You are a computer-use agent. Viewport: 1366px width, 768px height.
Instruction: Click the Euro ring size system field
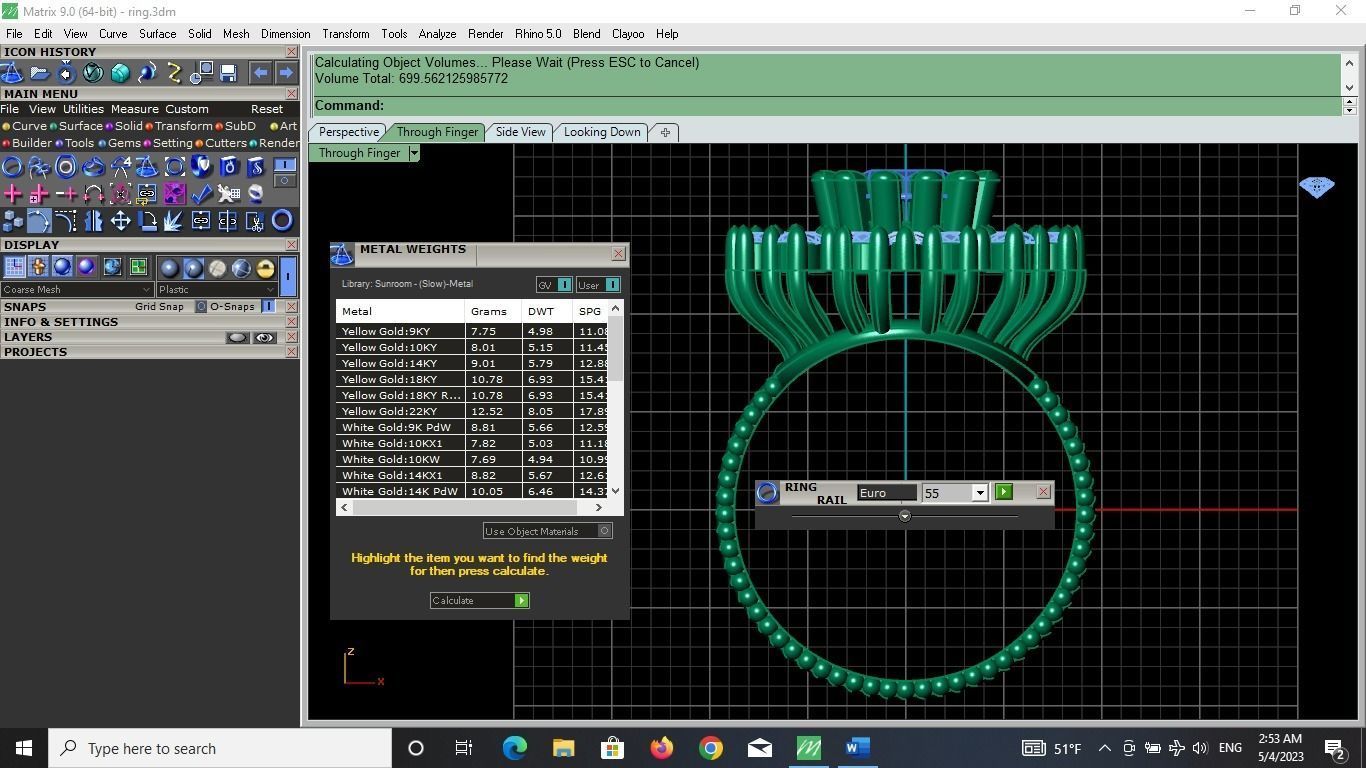click(886, 493)
